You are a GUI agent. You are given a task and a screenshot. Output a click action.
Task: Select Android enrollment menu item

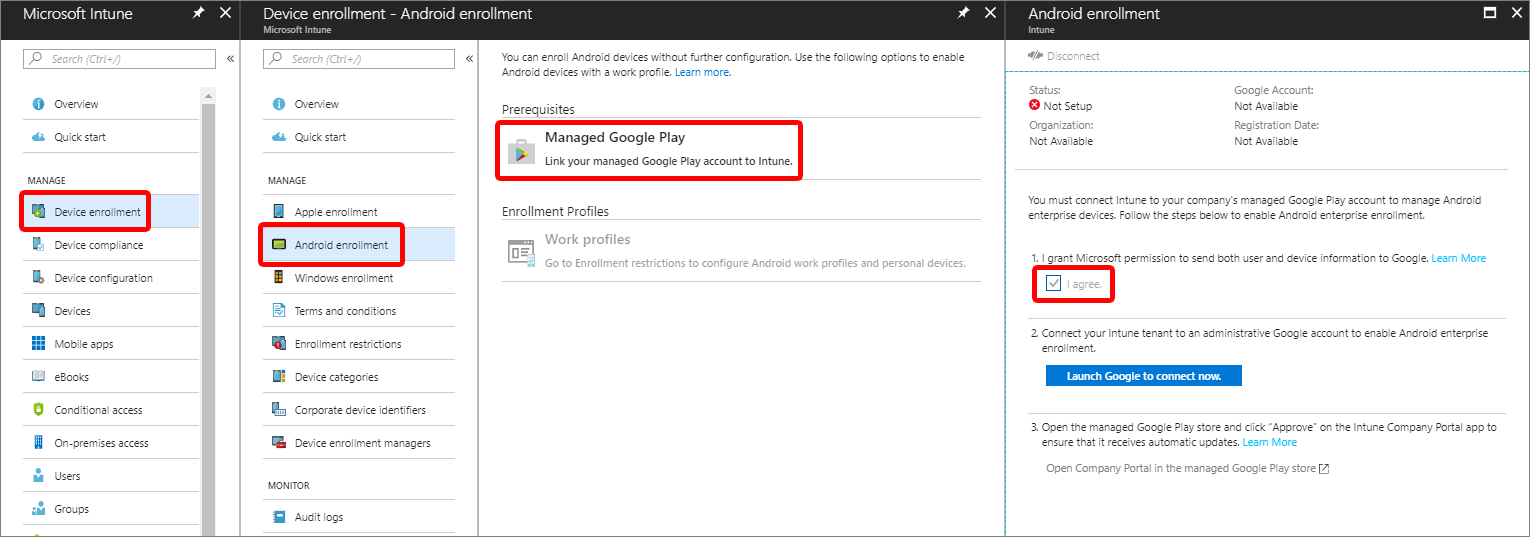click(x=359, y=245)
